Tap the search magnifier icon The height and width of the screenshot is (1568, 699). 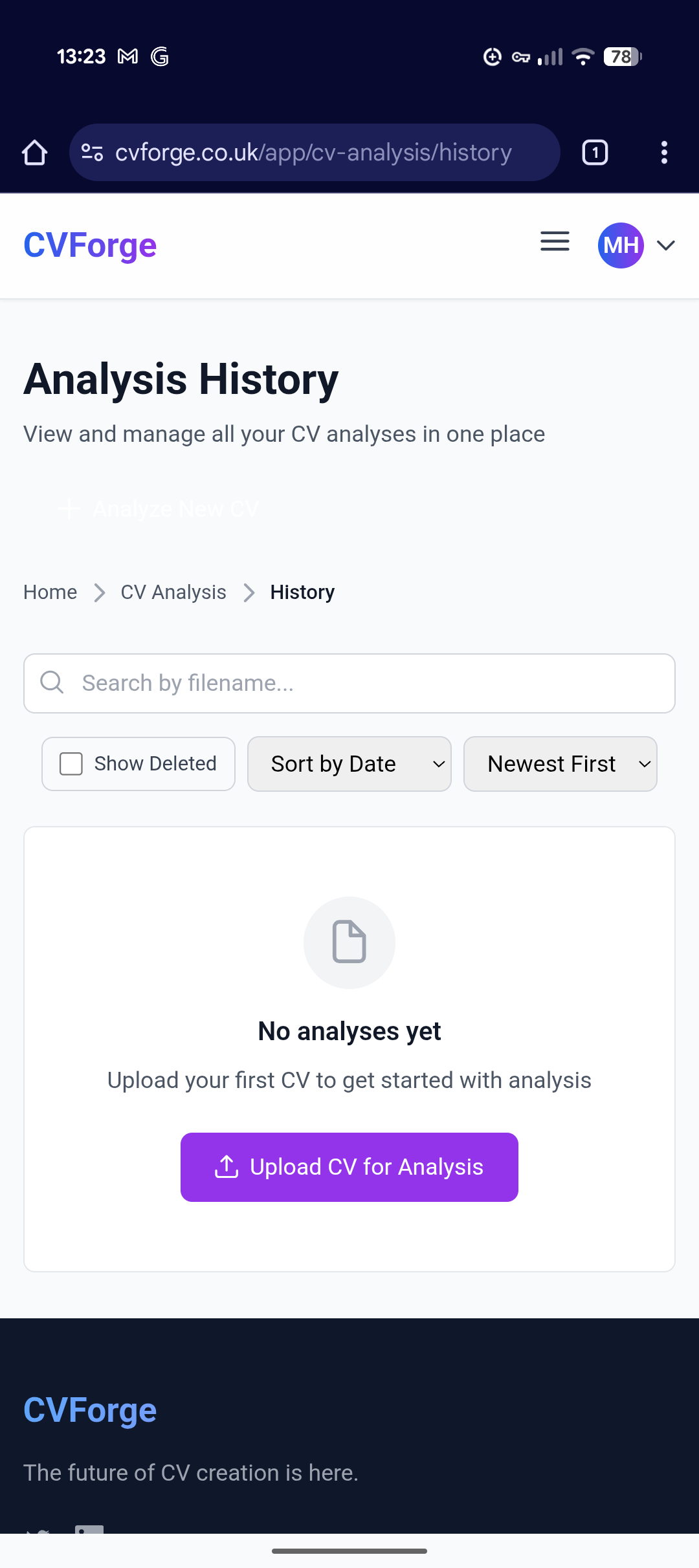[x=52, y=682]
